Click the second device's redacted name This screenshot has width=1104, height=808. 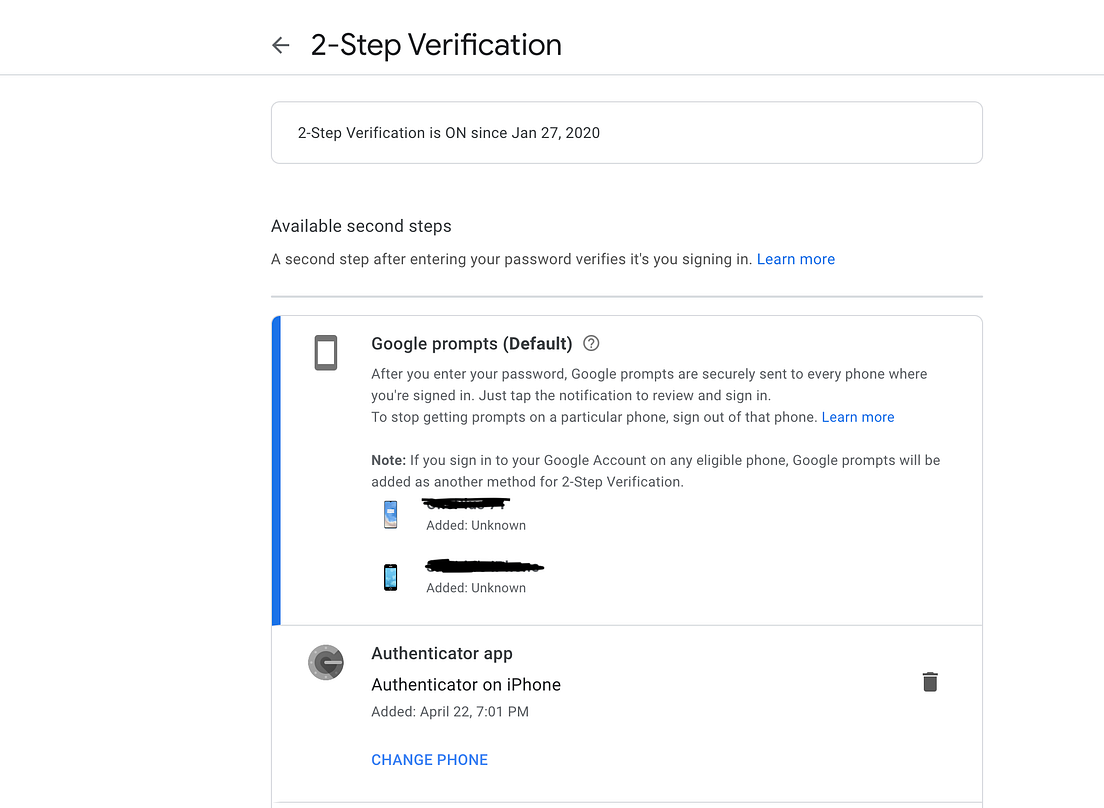[484, 564]
